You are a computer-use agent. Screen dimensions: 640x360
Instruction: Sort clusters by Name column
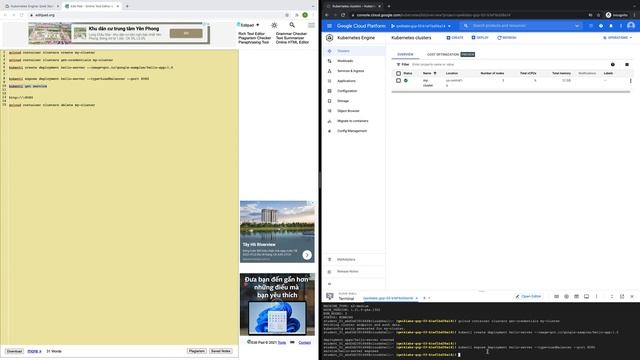(x=429, y=73)
